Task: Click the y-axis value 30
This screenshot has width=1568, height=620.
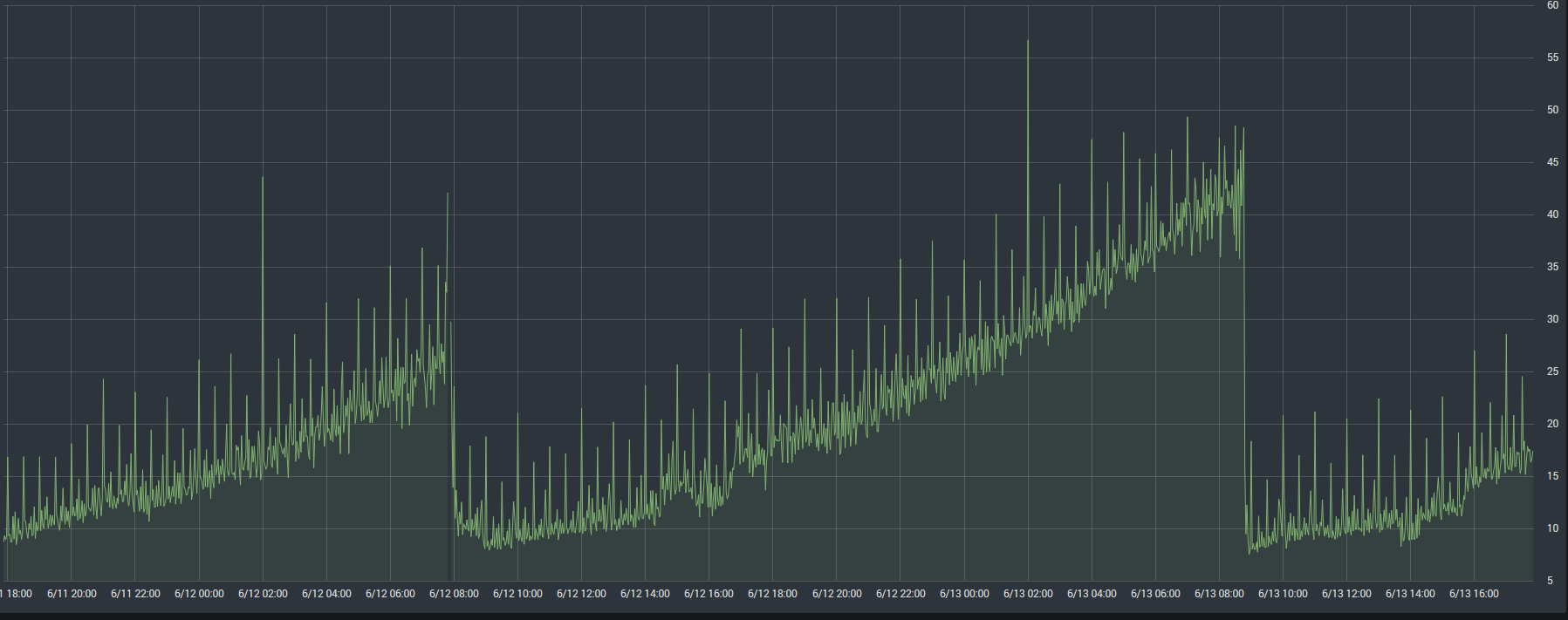Action: coord(1552,319)
